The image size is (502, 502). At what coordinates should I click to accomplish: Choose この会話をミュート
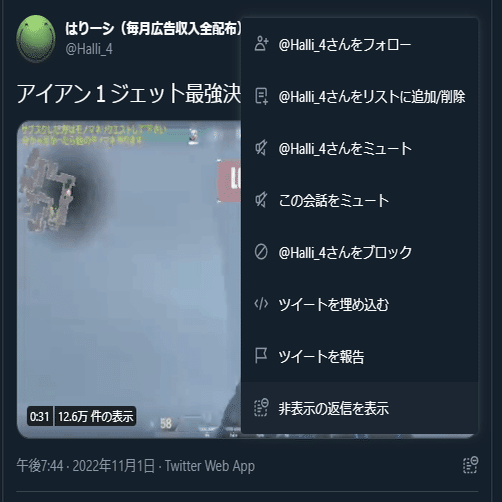click(x=360, y=200)
